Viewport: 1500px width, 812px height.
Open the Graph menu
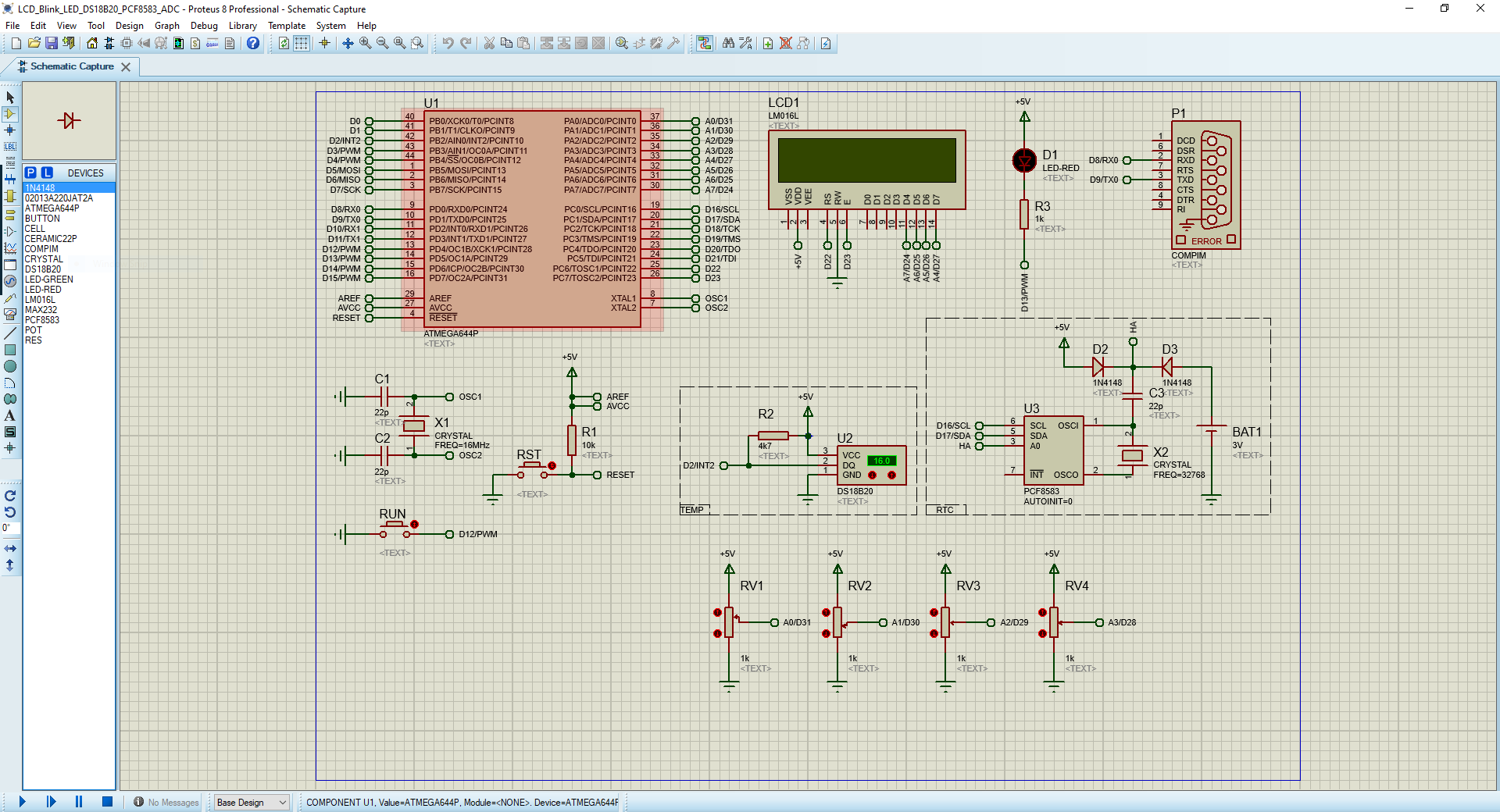point(167,26)
